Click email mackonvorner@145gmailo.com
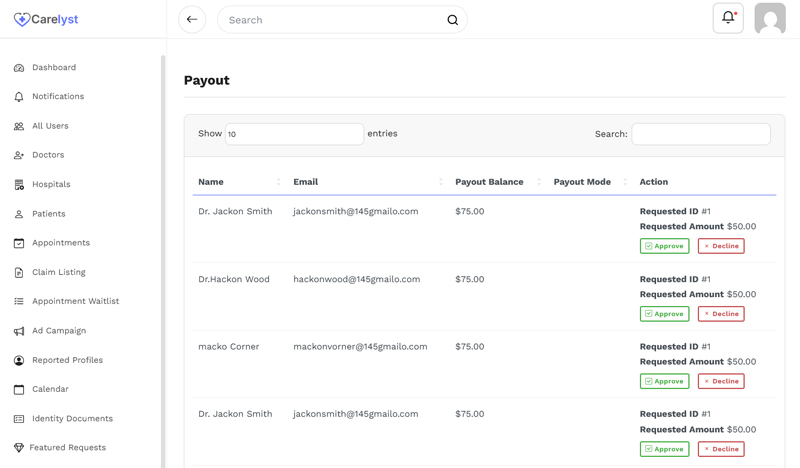Viewport: 800px width, 468px height. click(x=360, y=347)
